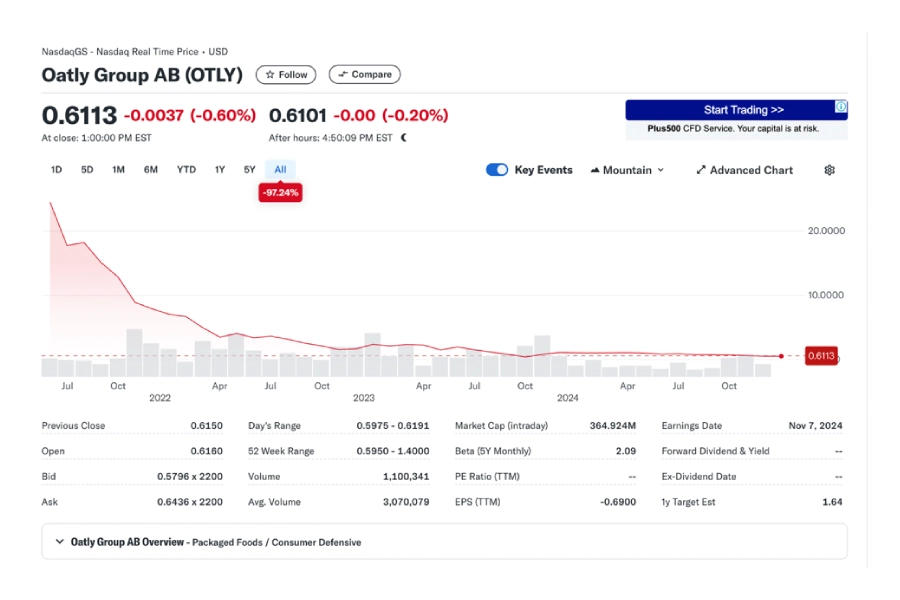The height and width of the screenshot is (600, 900).
Task: Click the Forward Dividend & Yield label
Action: pos(715,451)
